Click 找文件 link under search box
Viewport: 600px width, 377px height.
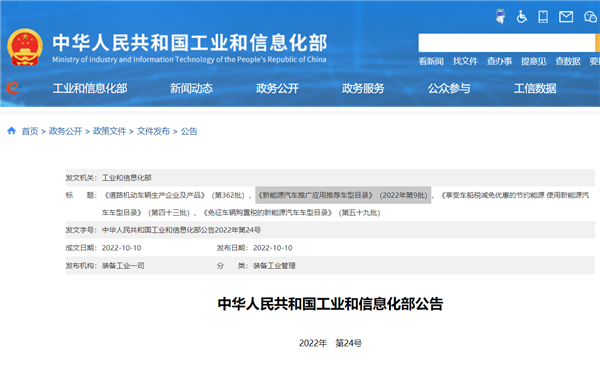(x=465, y=61)
